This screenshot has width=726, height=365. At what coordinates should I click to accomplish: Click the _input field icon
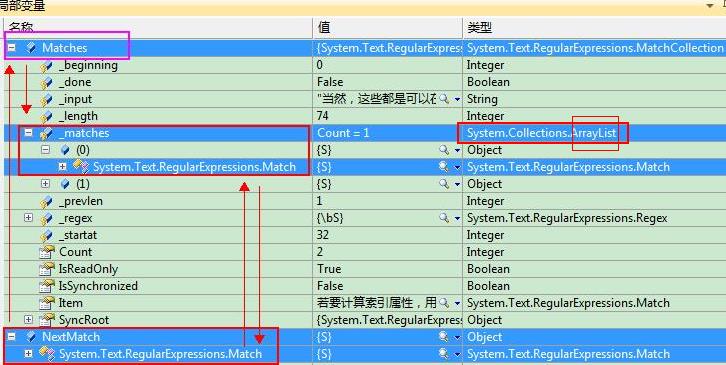click(47, 99)
